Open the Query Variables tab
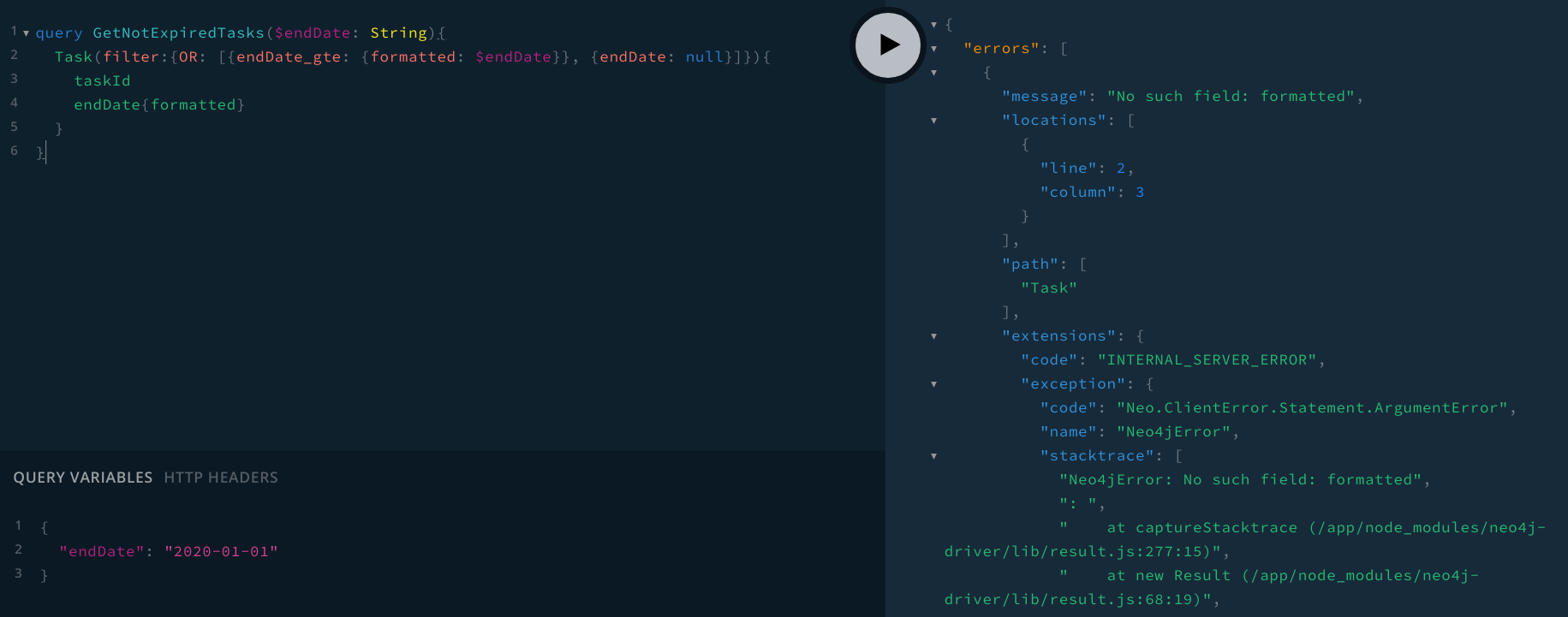Screen dimensions: 1568x617 [x=83, y=478]
